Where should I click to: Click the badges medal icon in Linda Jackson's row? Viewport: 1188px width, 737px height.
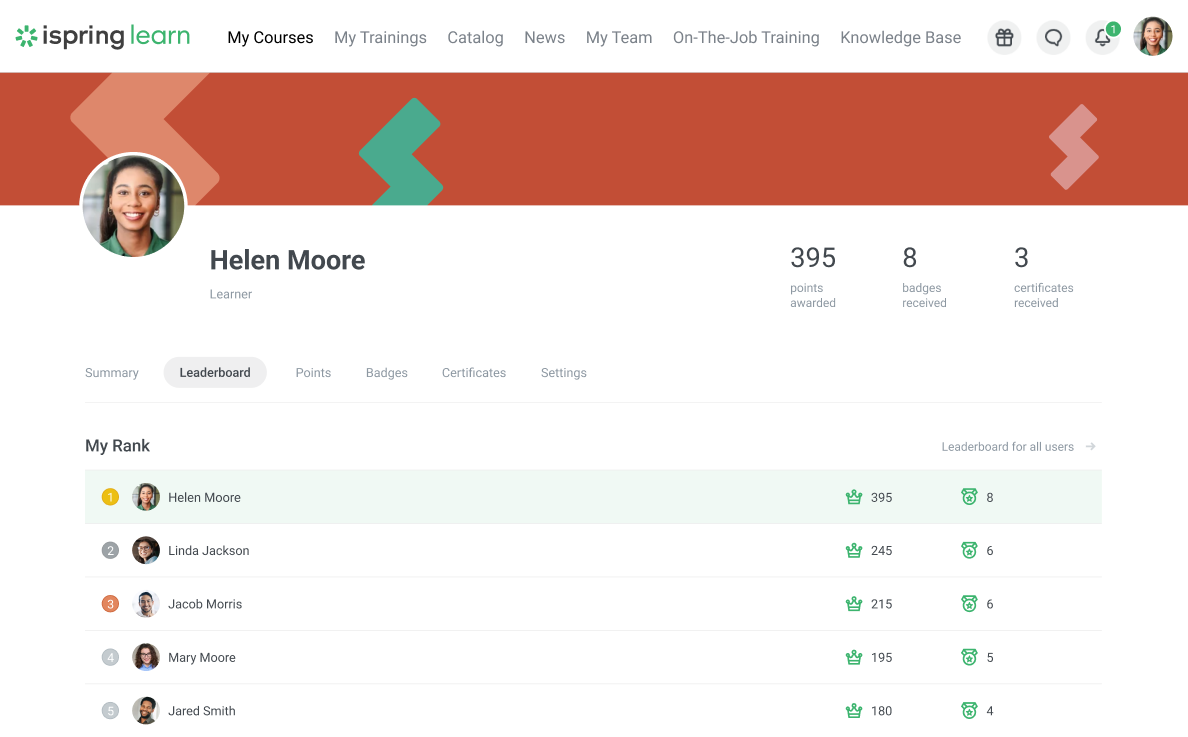[969, 550]
